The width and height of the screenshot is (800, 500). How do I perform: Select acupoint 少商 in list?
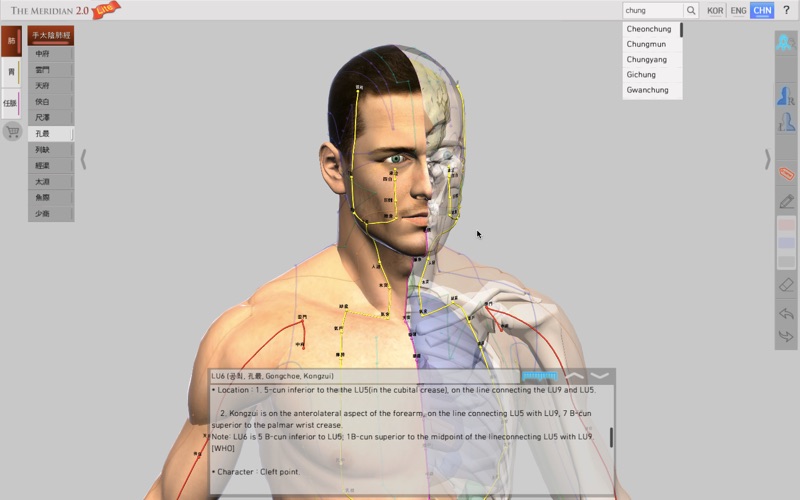click(x=51, y=213)
